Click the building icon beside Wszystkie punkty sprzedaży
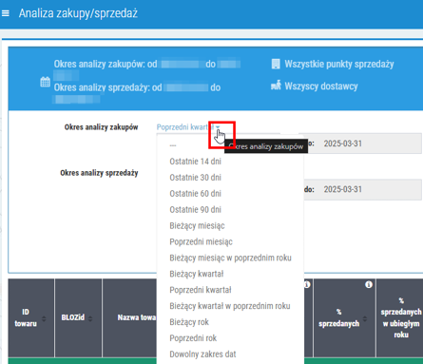This screenshot has width=423, height=364. point(276,64)
